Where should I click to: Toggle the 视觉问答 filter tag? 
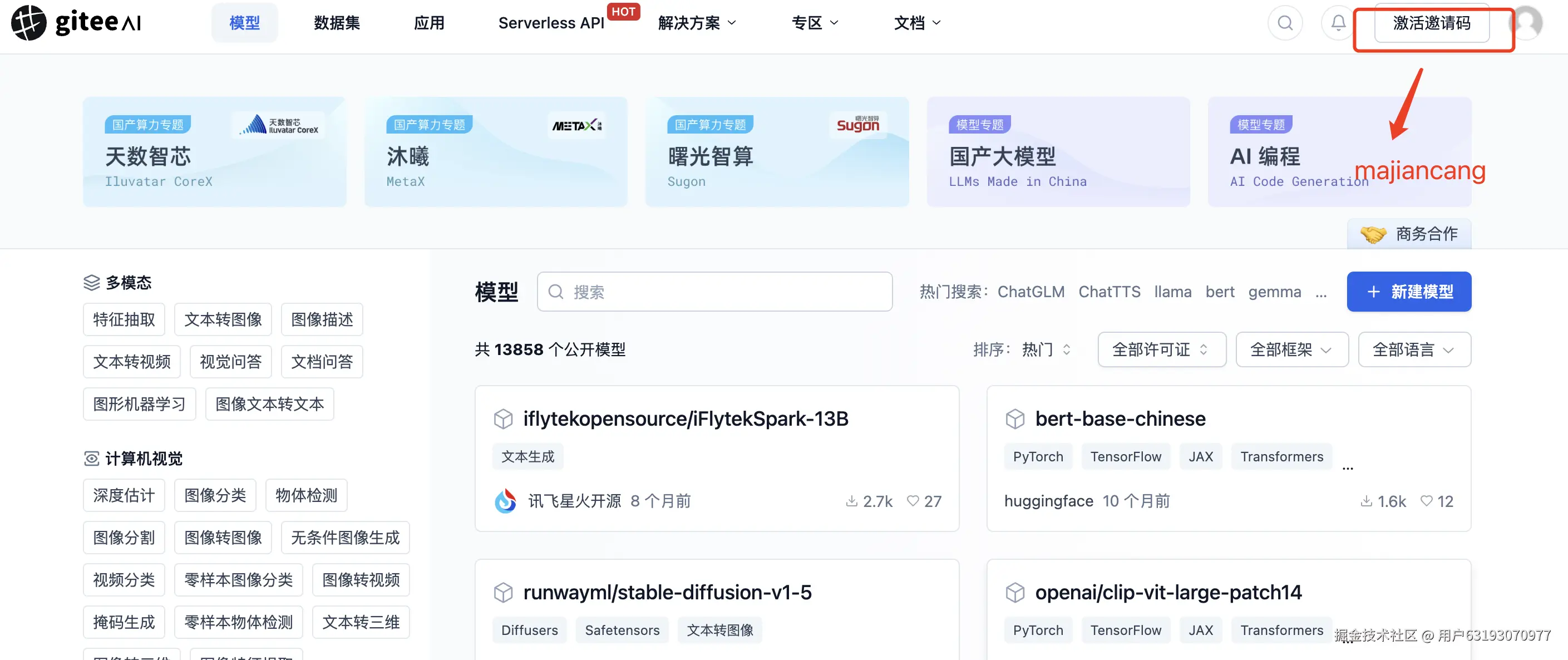[231, 362]
